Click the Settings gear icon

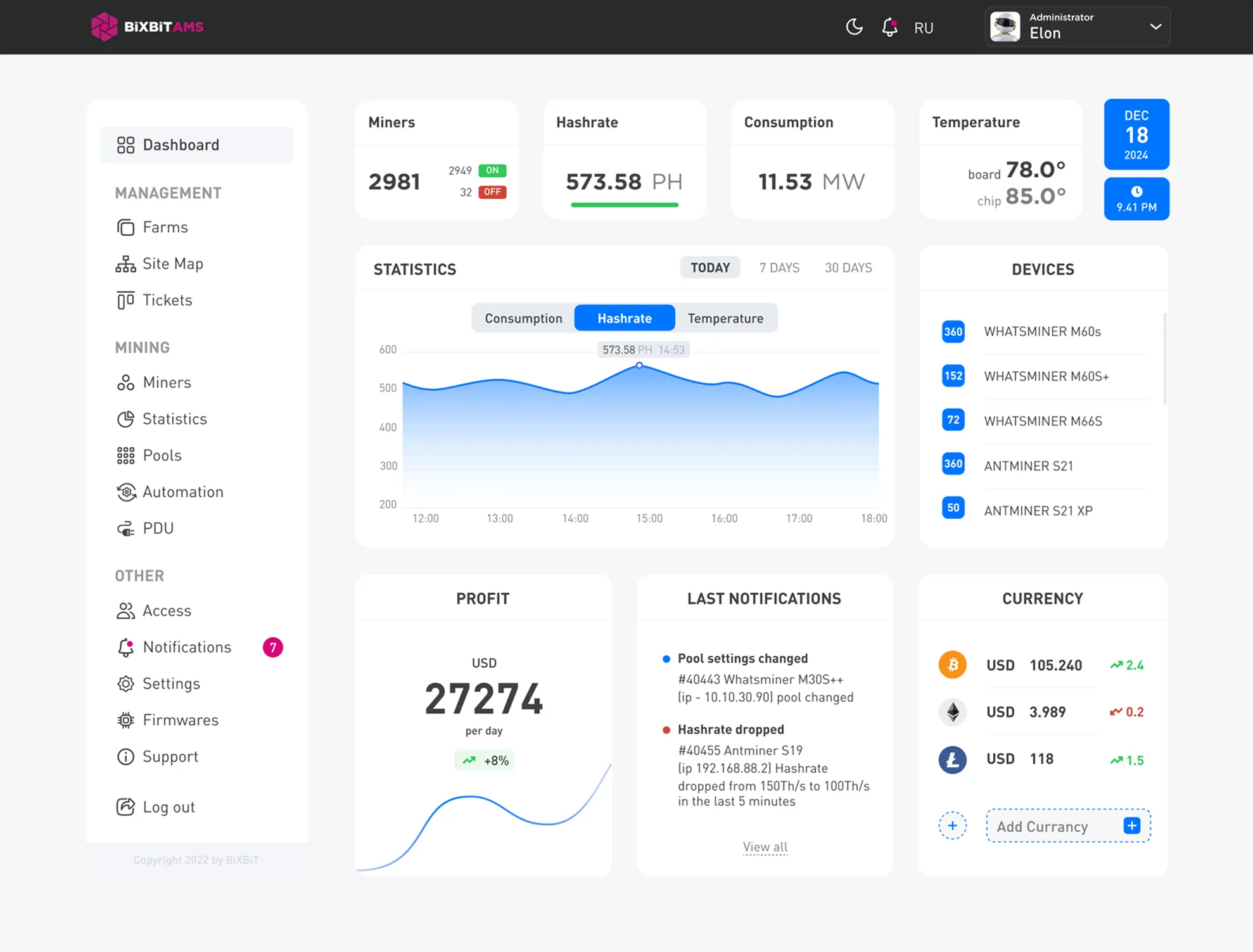click(125, 683)
